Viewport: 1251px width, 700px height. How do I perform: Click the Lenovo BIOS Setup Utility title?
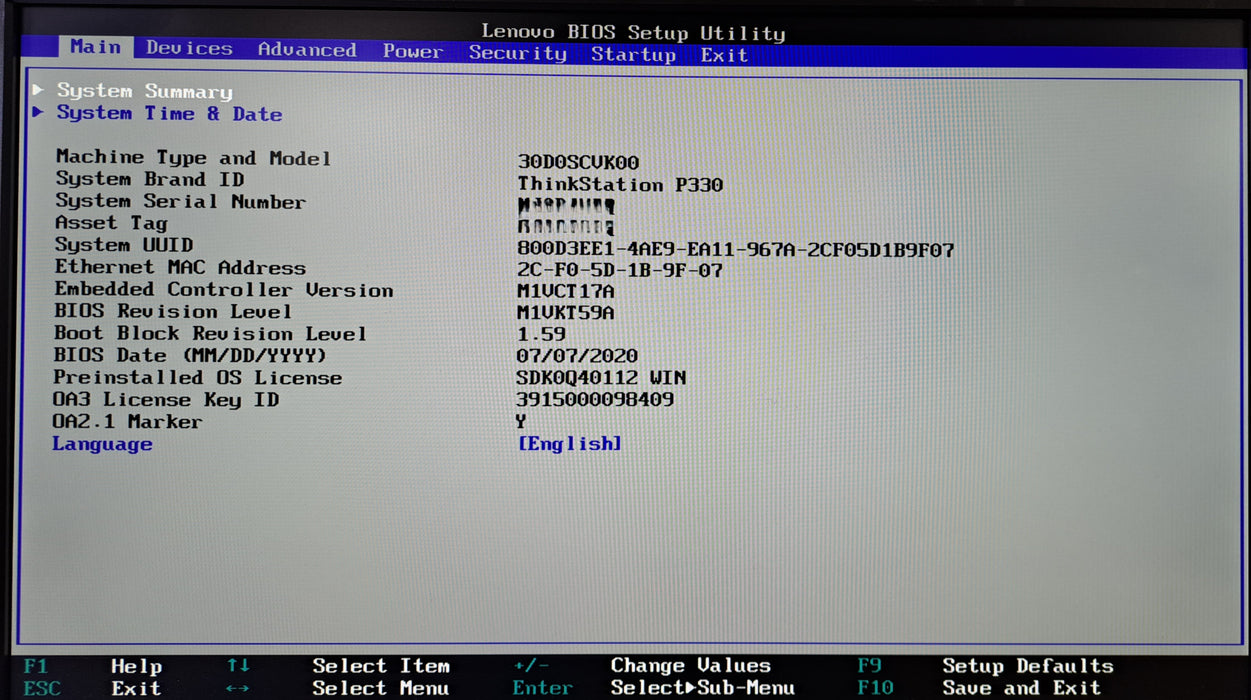(634, 32)
